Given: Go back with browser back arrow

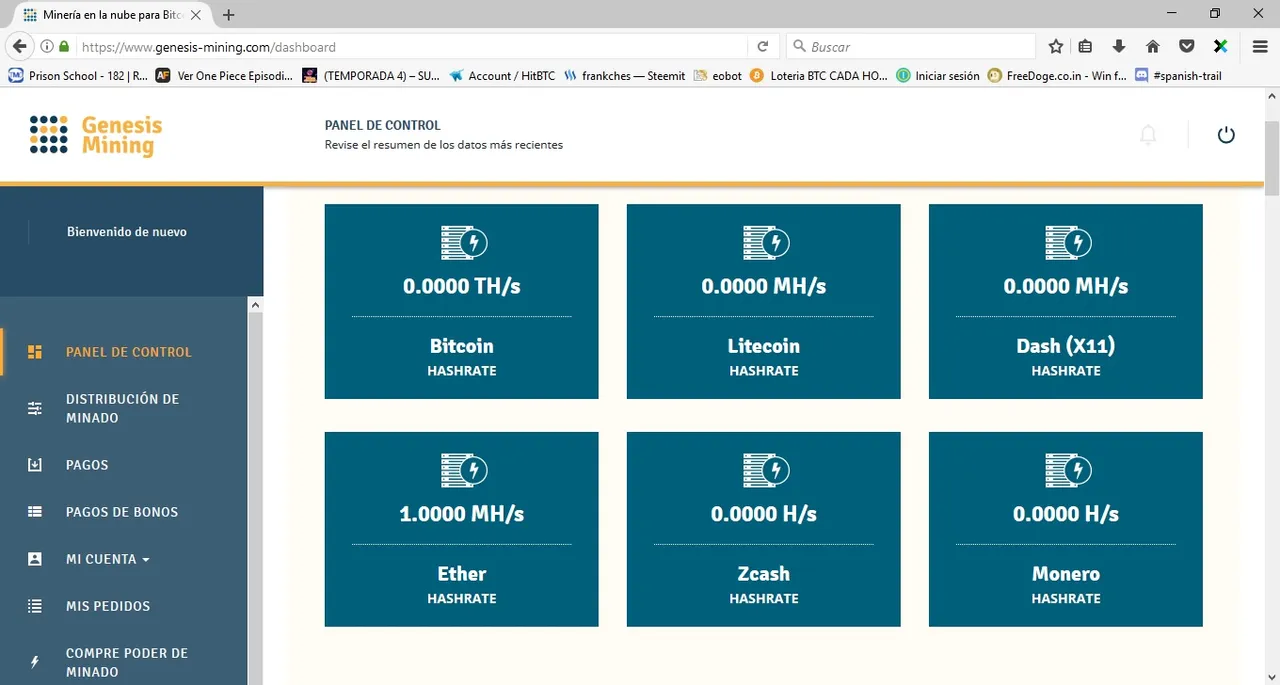Looking at the screenshot, I should (18, 46).
